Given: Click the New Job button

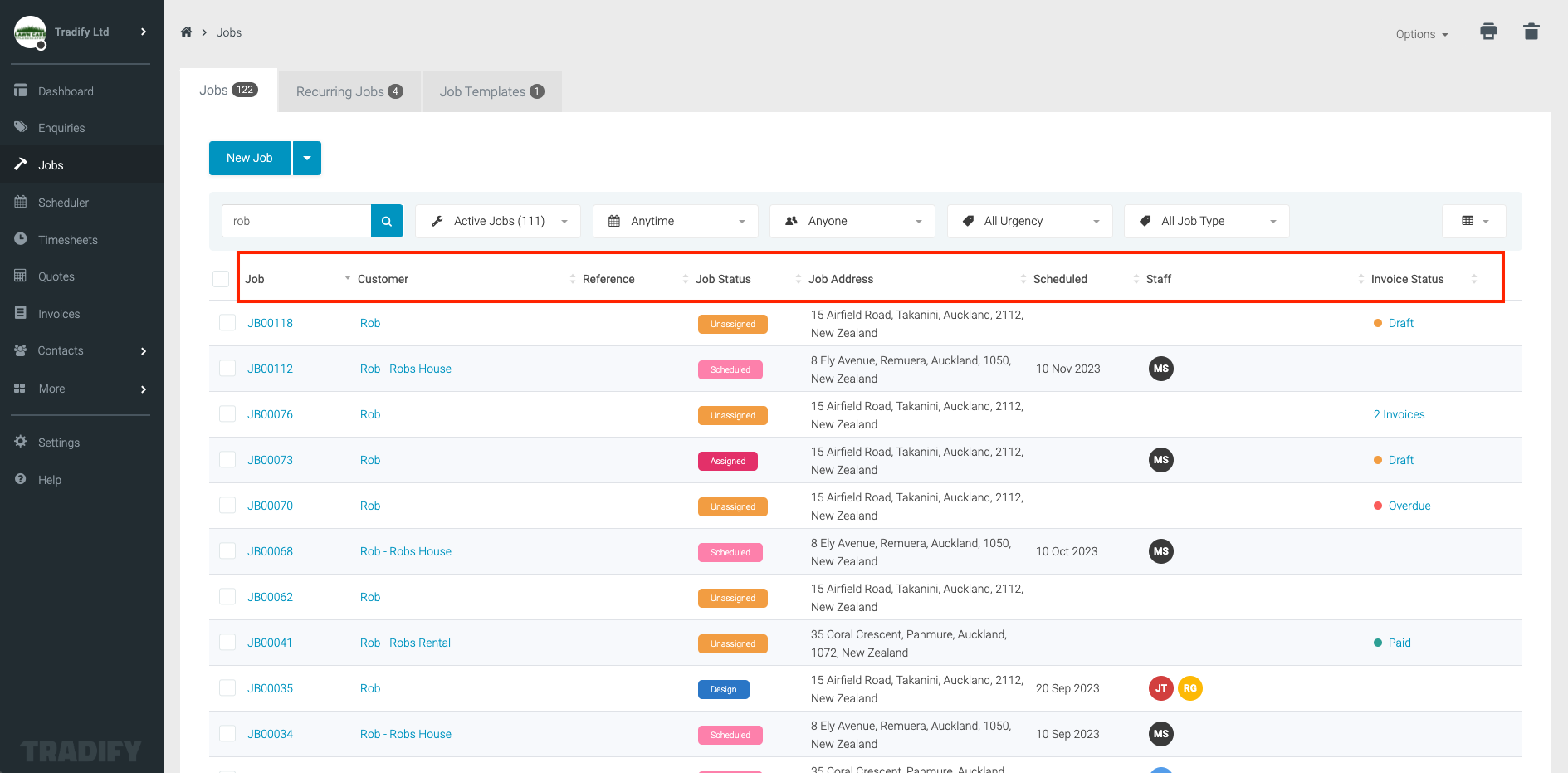Looking at the screenshot, I should [x=250, y=158].
